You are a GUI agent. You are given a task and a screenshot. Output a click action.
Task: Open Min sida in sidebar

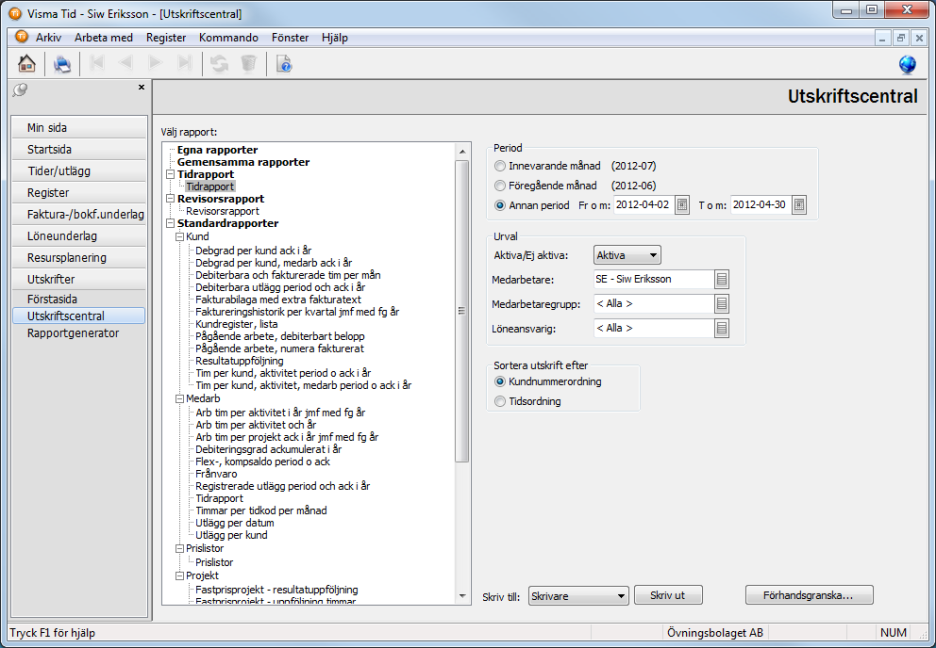[79, 128]
